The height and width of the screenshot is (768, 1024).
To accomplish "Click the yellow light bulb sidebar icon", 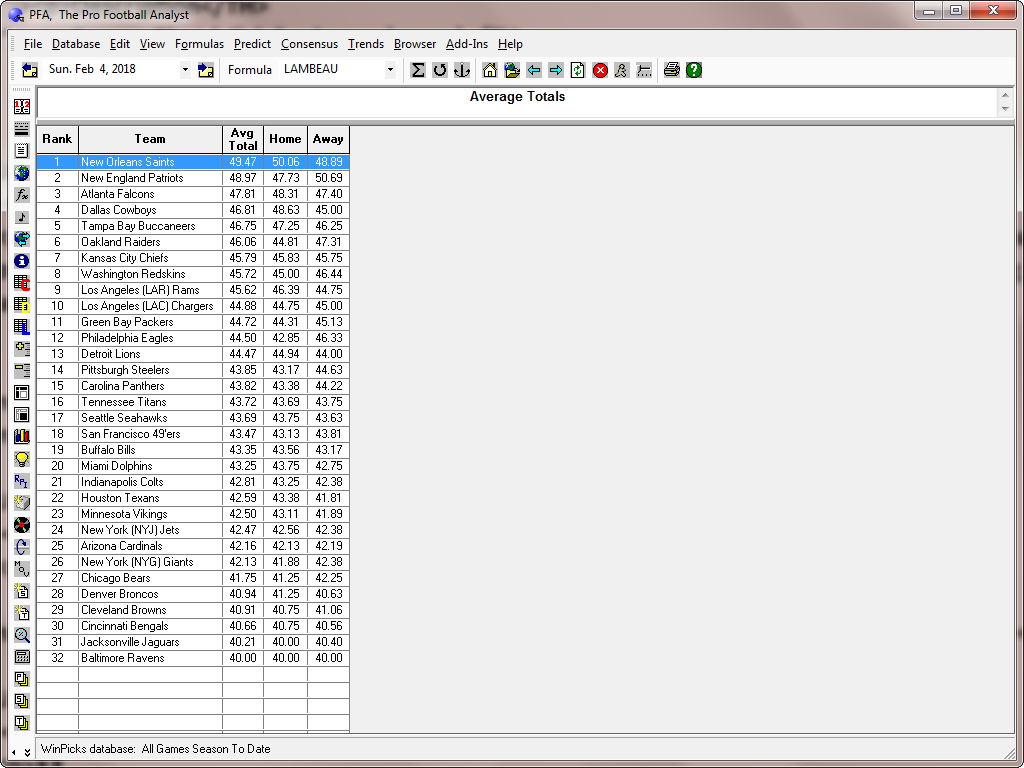I will [x=22, y=459].
